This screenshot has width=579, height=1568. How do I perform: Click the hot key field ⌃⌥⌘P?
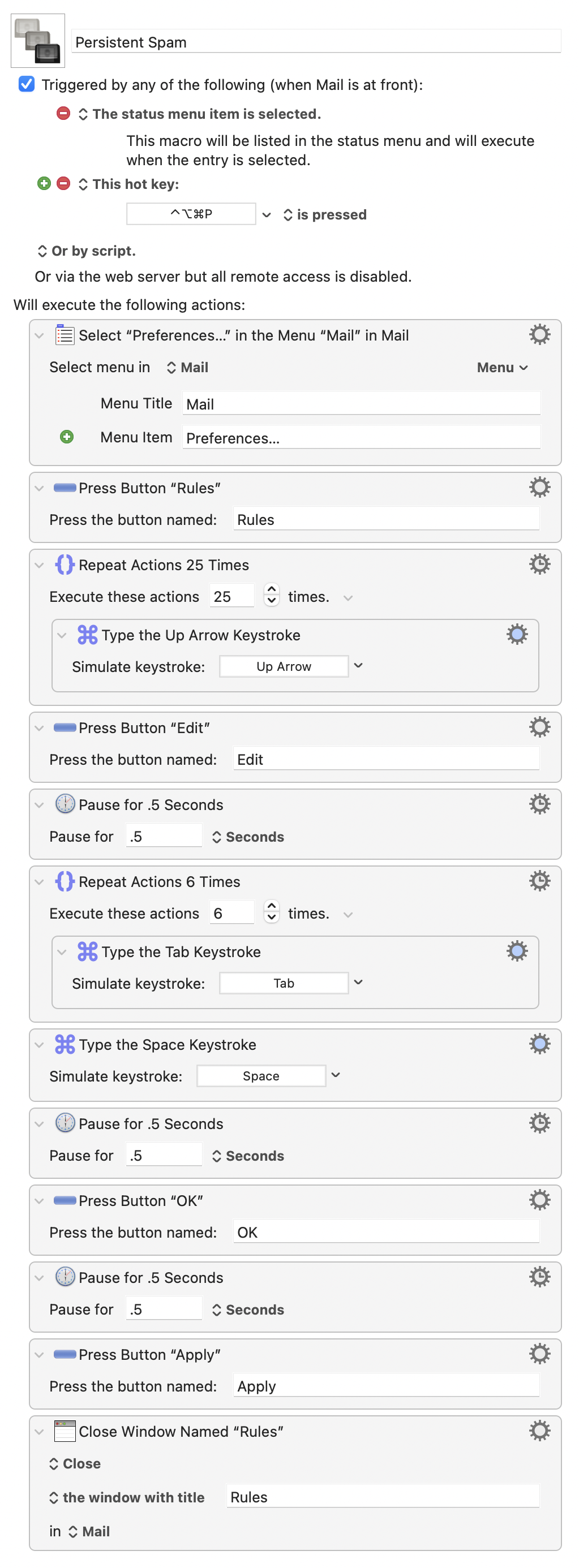point(191,214)
